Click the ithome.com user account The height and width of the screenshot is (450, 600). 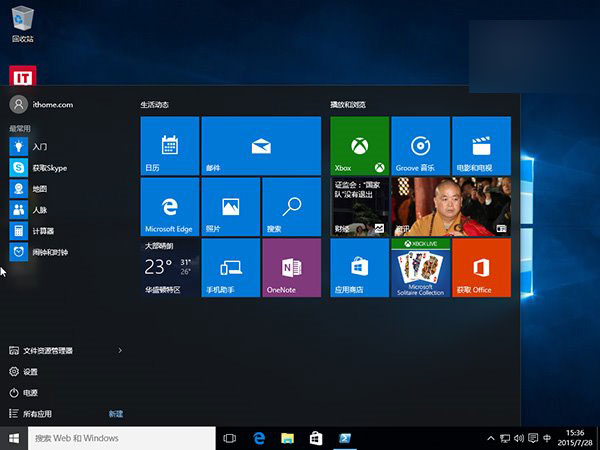(40, 104)
